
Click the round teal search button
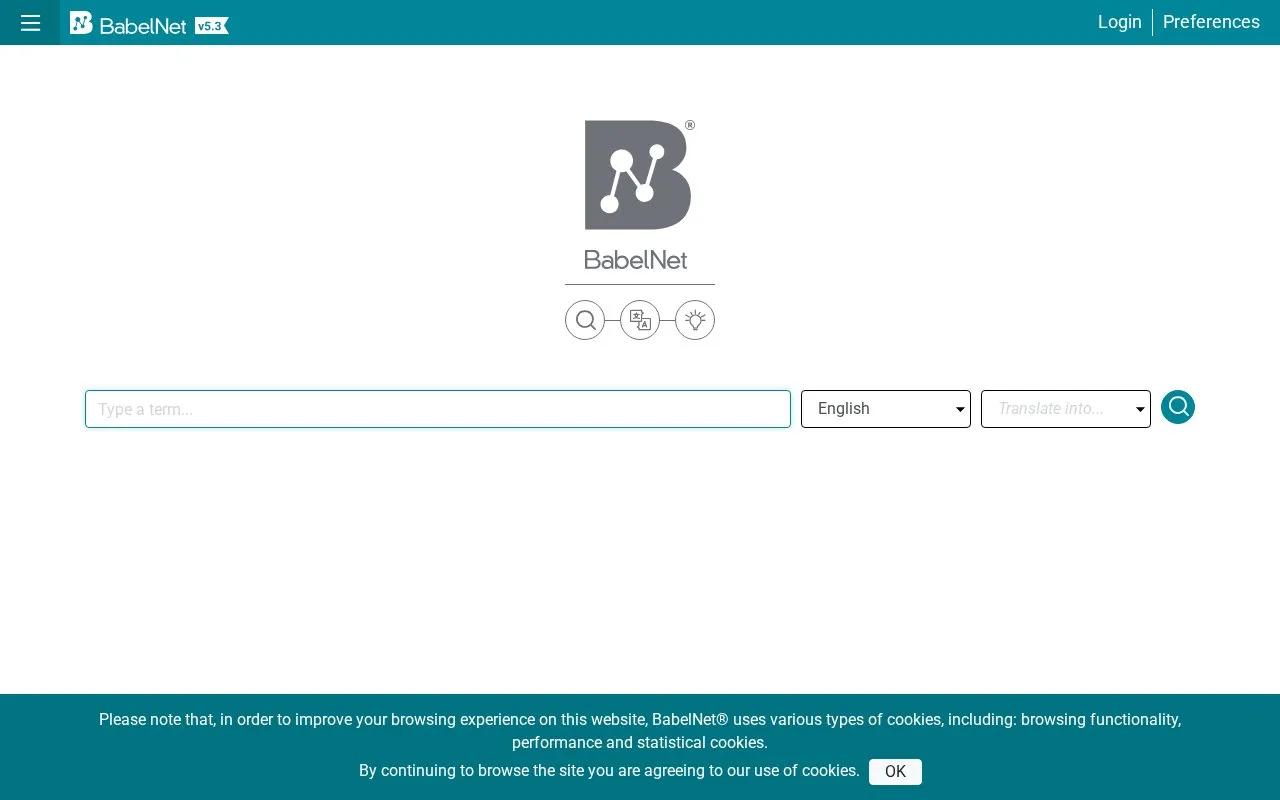1178,407
